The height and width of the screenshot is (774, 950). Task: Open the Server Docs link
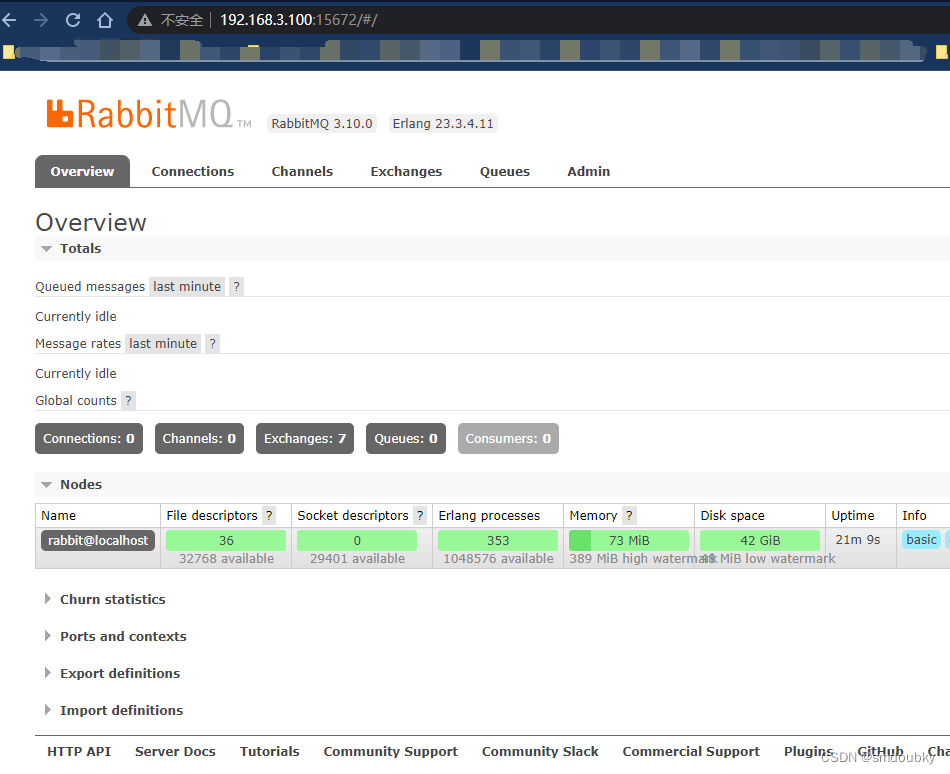click(x=175, y=751)
